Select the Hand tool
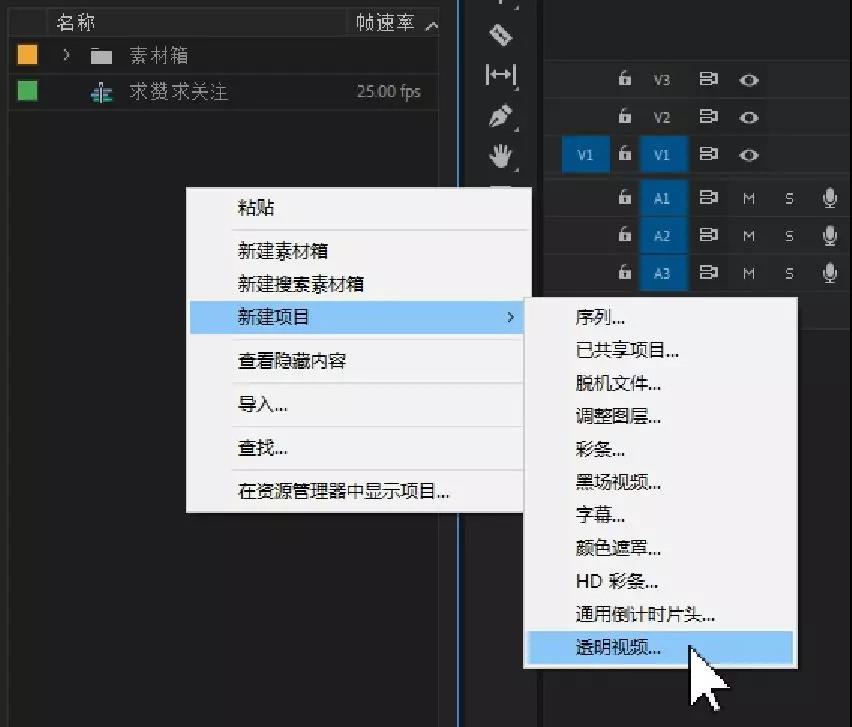The width and height of the screenshot is (852, 727). (x=500, y=155)
